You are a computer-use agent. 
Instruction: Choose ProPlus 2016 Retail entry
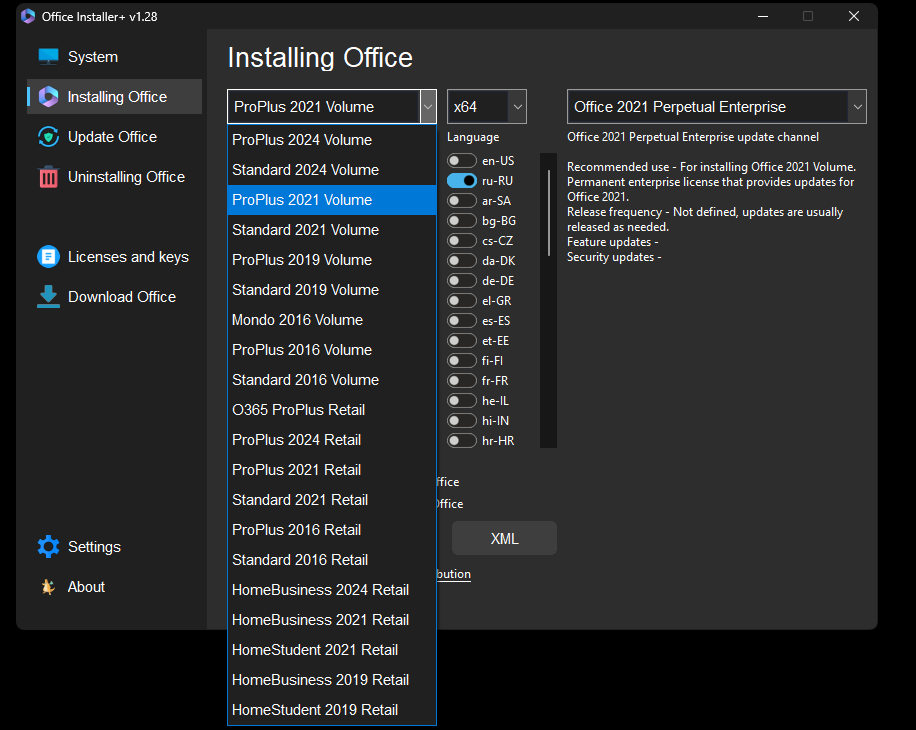pyautogui.click(x=332, y=530)
